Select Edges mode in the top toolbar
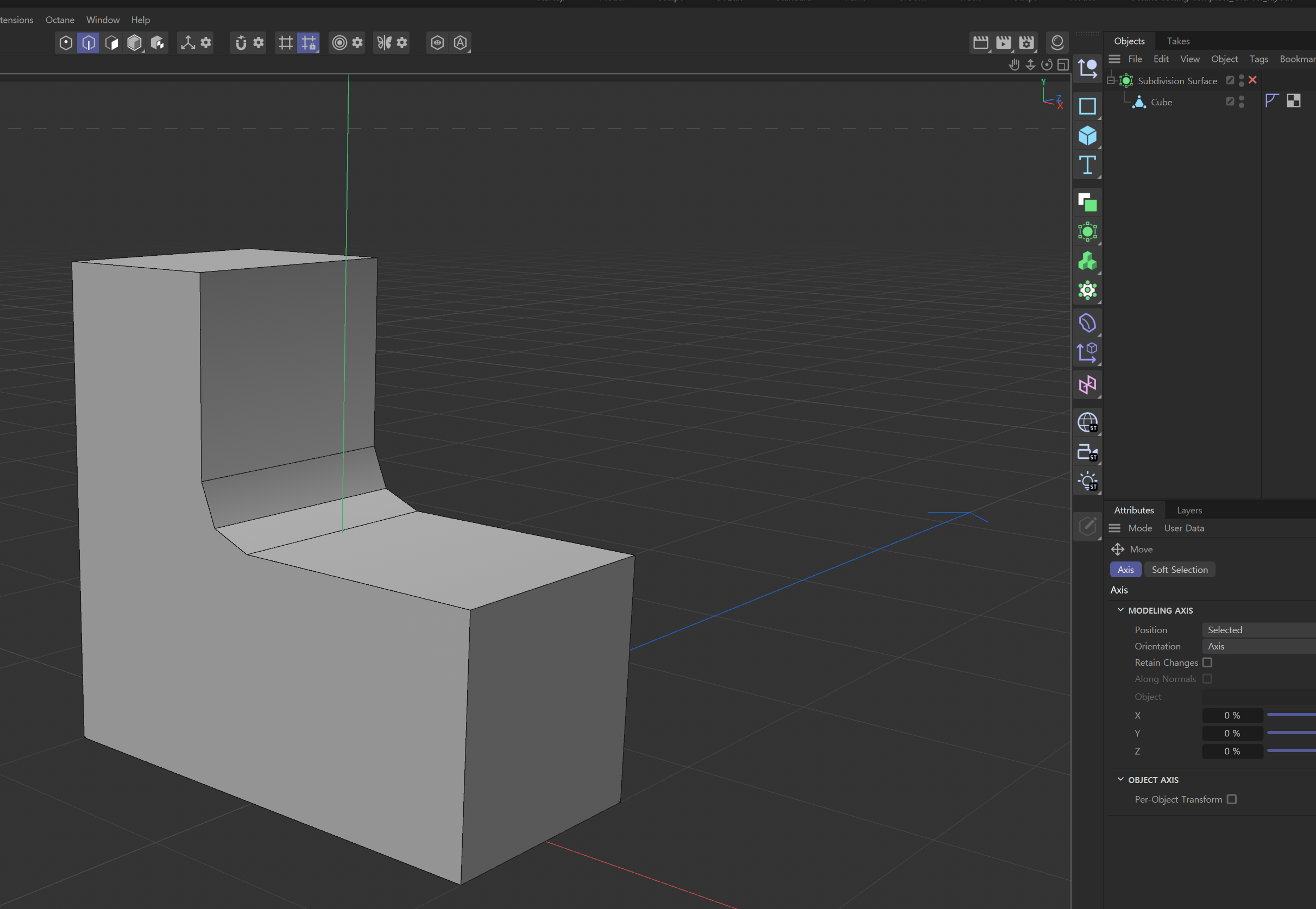The width and height of the screenshot is (1316, 909). coord(89,43)
